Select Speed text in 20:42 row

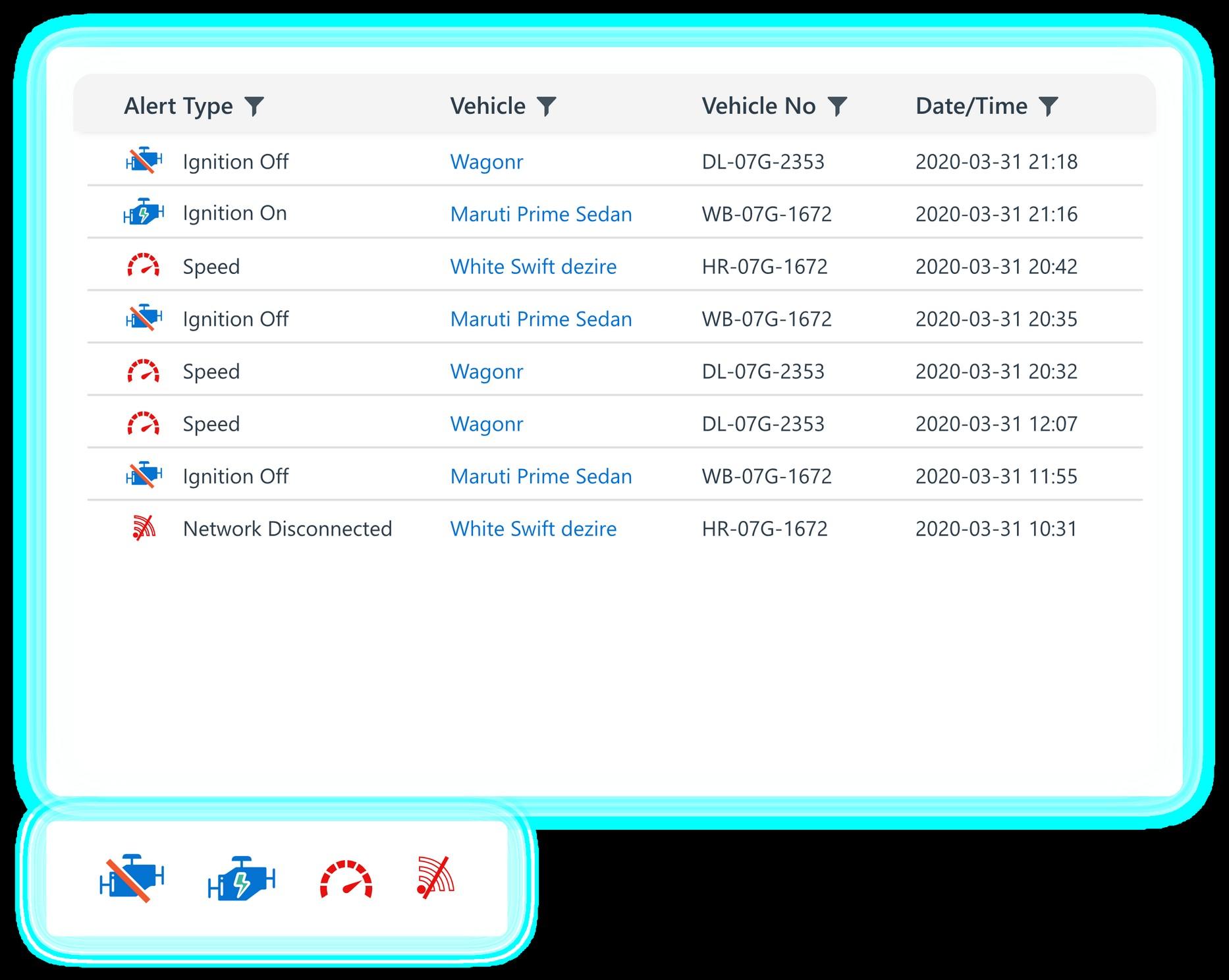[211, 267]
